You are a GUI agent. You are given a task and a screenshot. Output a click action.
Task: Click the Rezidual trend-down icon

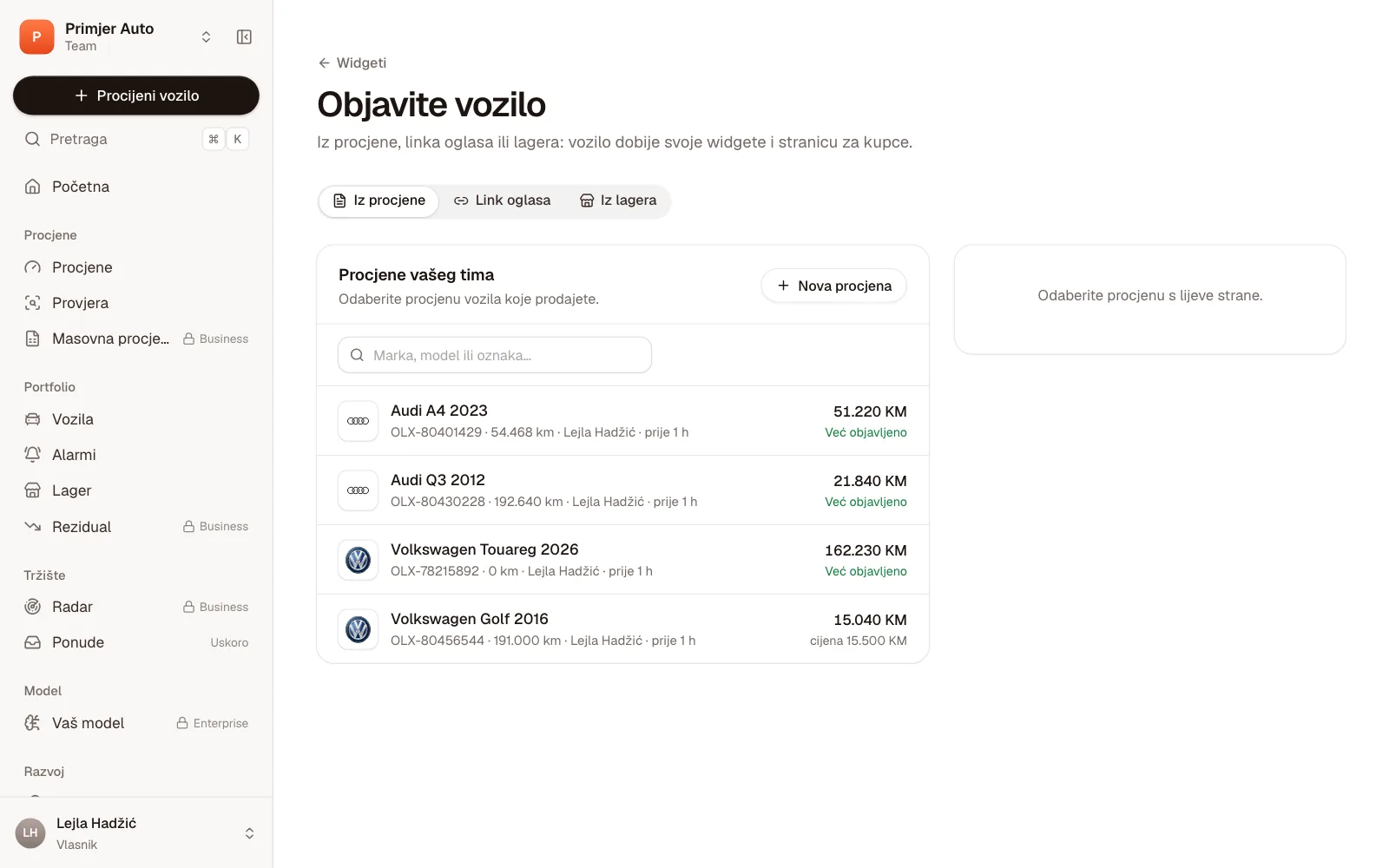pos(33,527)
